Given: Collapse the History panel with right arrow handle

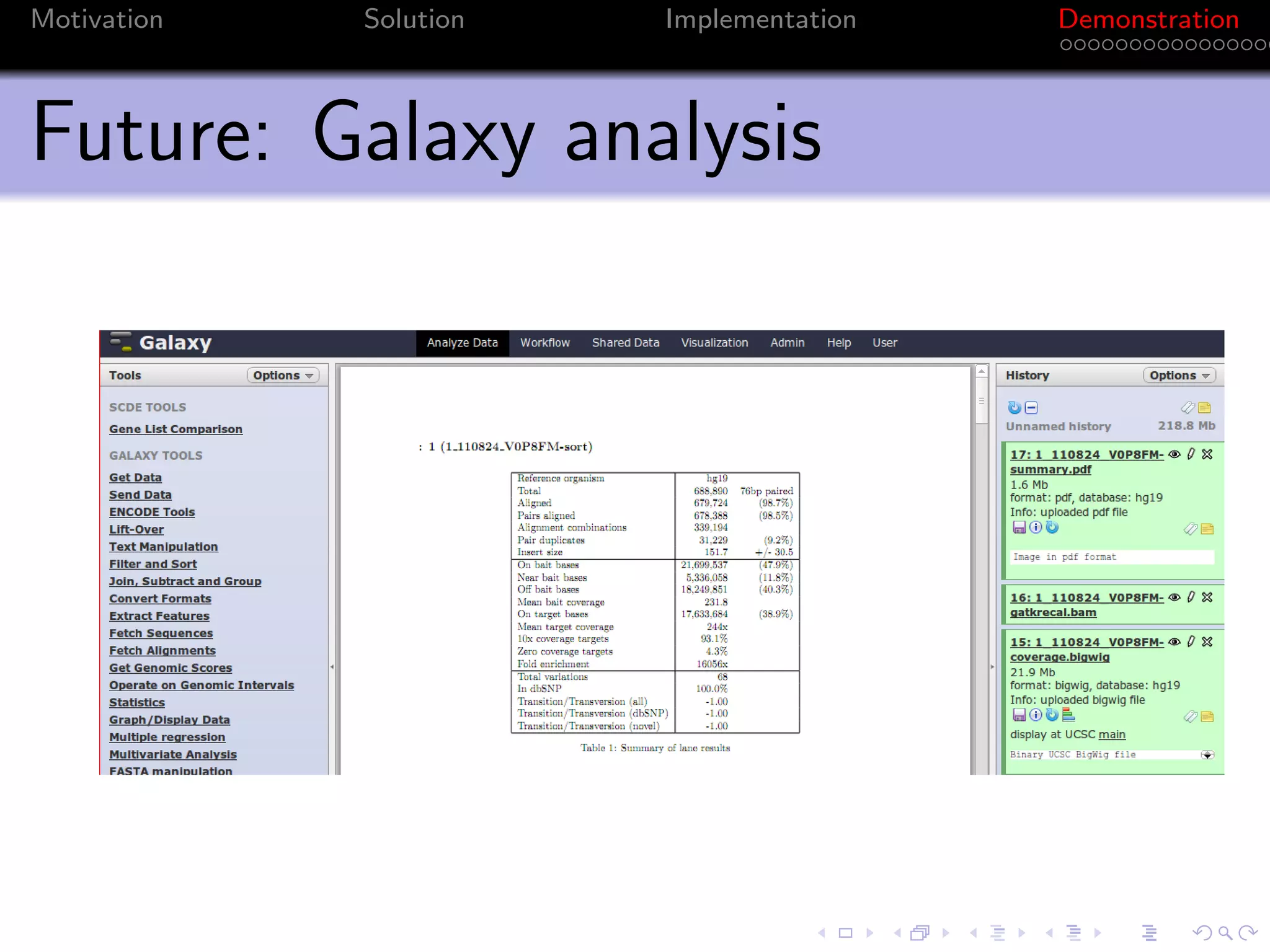Looking at the screenshot, I should pos(992,667).
